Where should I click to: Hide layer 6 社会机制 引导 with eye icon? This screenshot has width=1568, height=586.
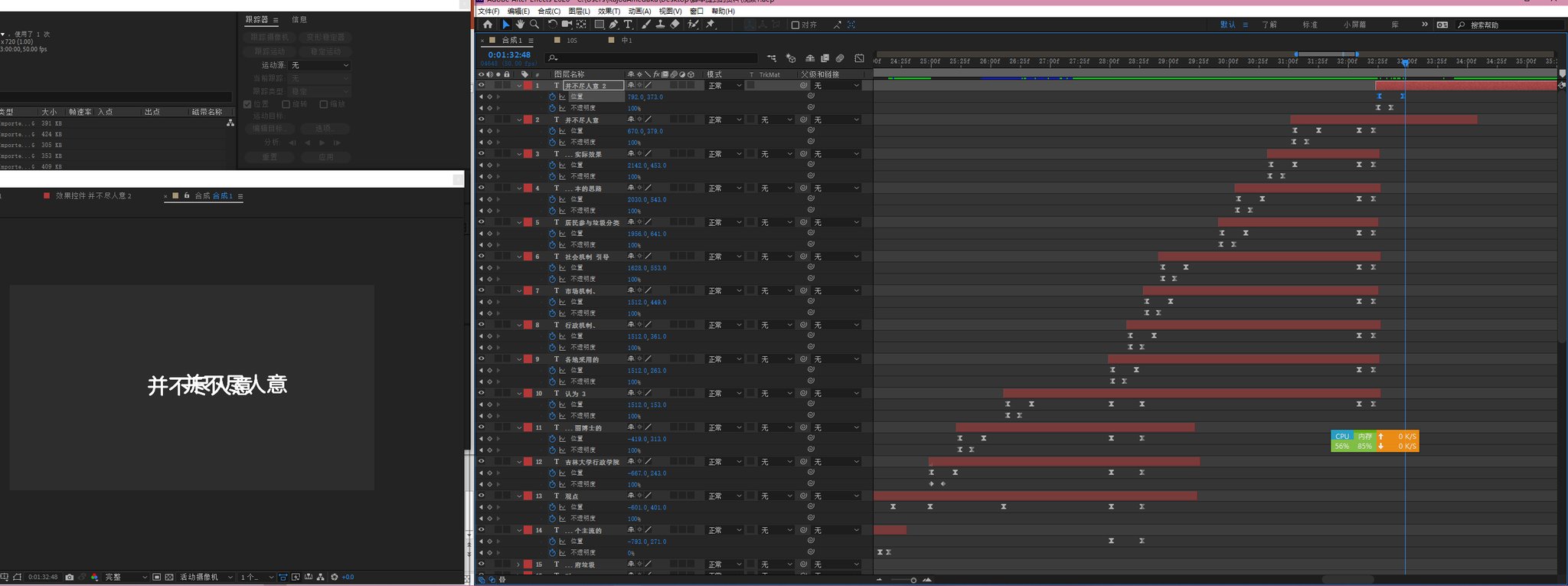click(x=482, y=257)
